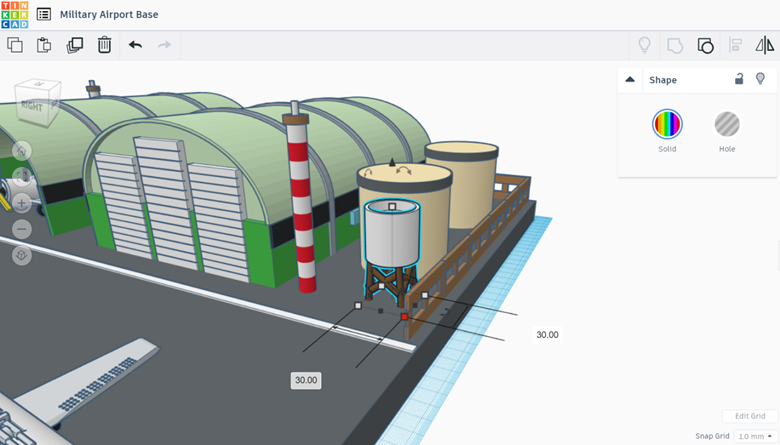Viewport: 780px width, 445px height.
Task: Switch to orthographic view cube icon
Action: point(21,255)
